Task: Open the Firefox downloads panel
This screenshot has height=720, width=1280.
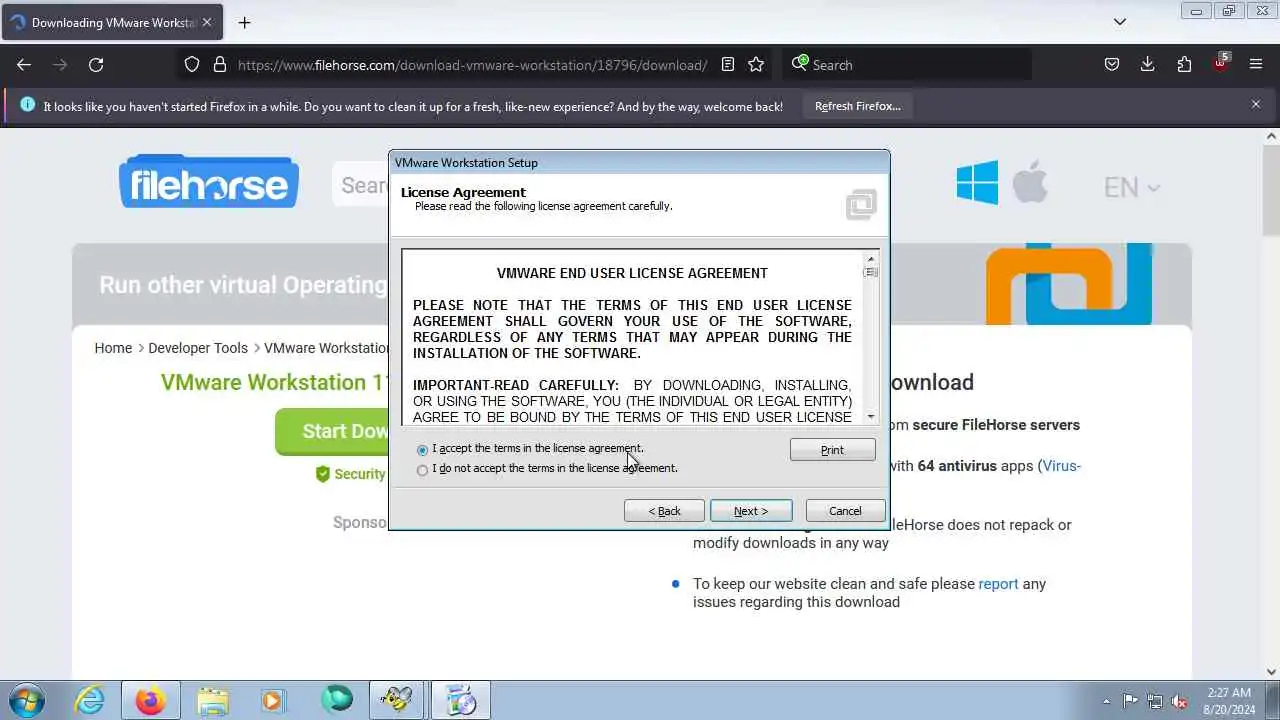Action: coord(1148,64)
